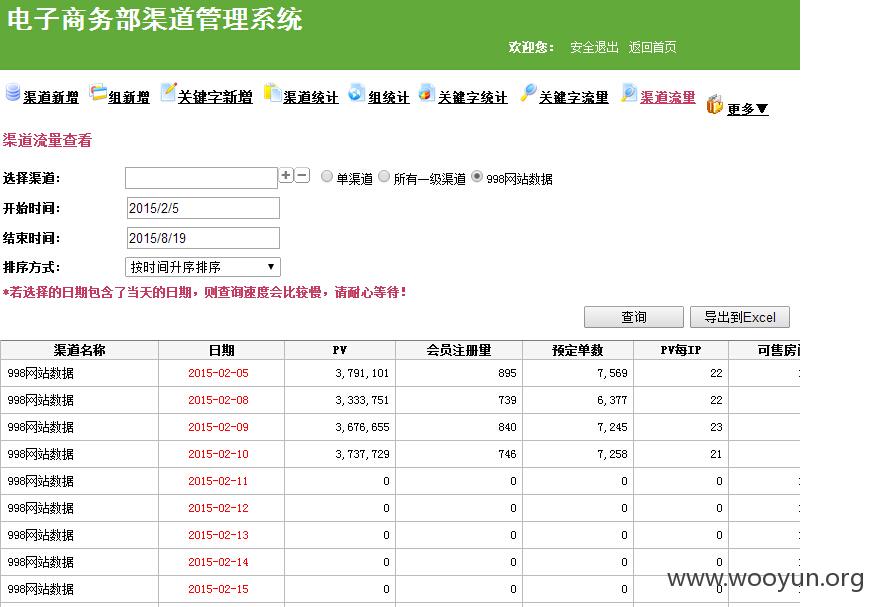Screen dimensions: 873x607
Task: Go to 关键字统计 page
Action: (x=472, y=97)
